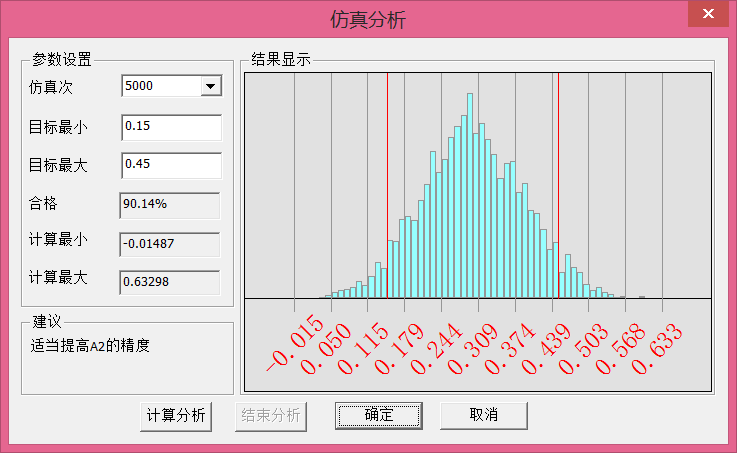The image size is (737, 453).
Task: Focus the 目标最小 input field
Action: click(x=170, y=127)
